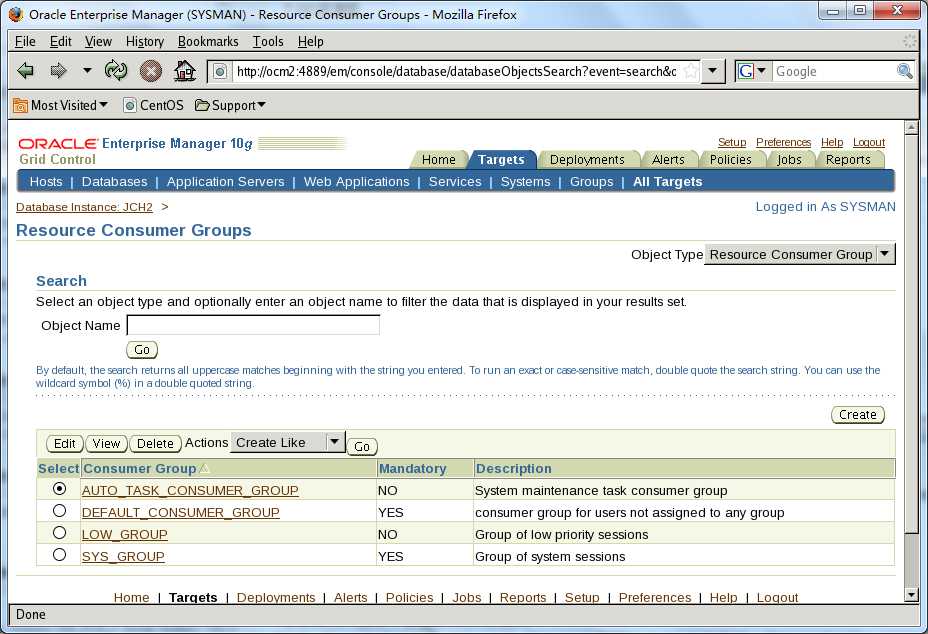The height and width of the screenshot is (634, 928).
Task: Click the Preferences link at top
Action: pyautogui.click(x=783, y=142)
